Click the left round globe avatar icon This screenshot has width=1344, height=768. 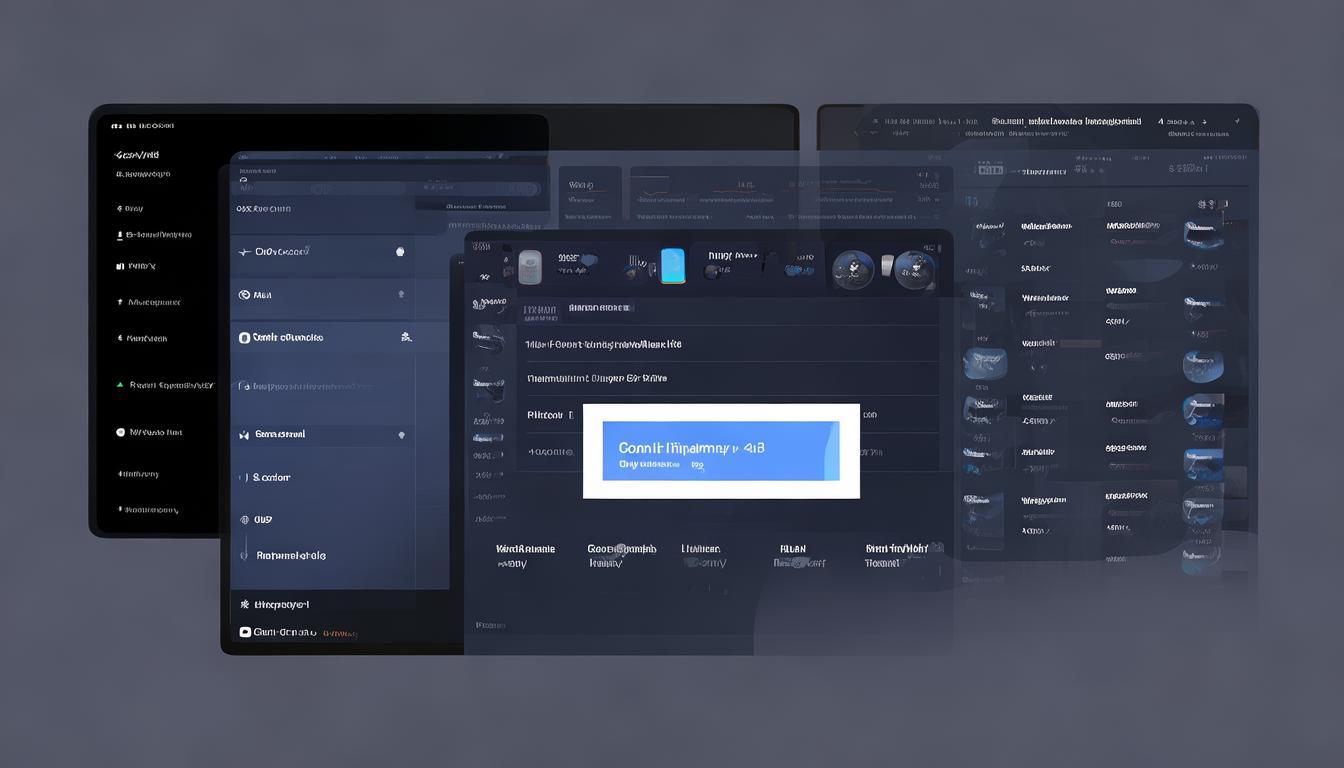tap(853, 269)
